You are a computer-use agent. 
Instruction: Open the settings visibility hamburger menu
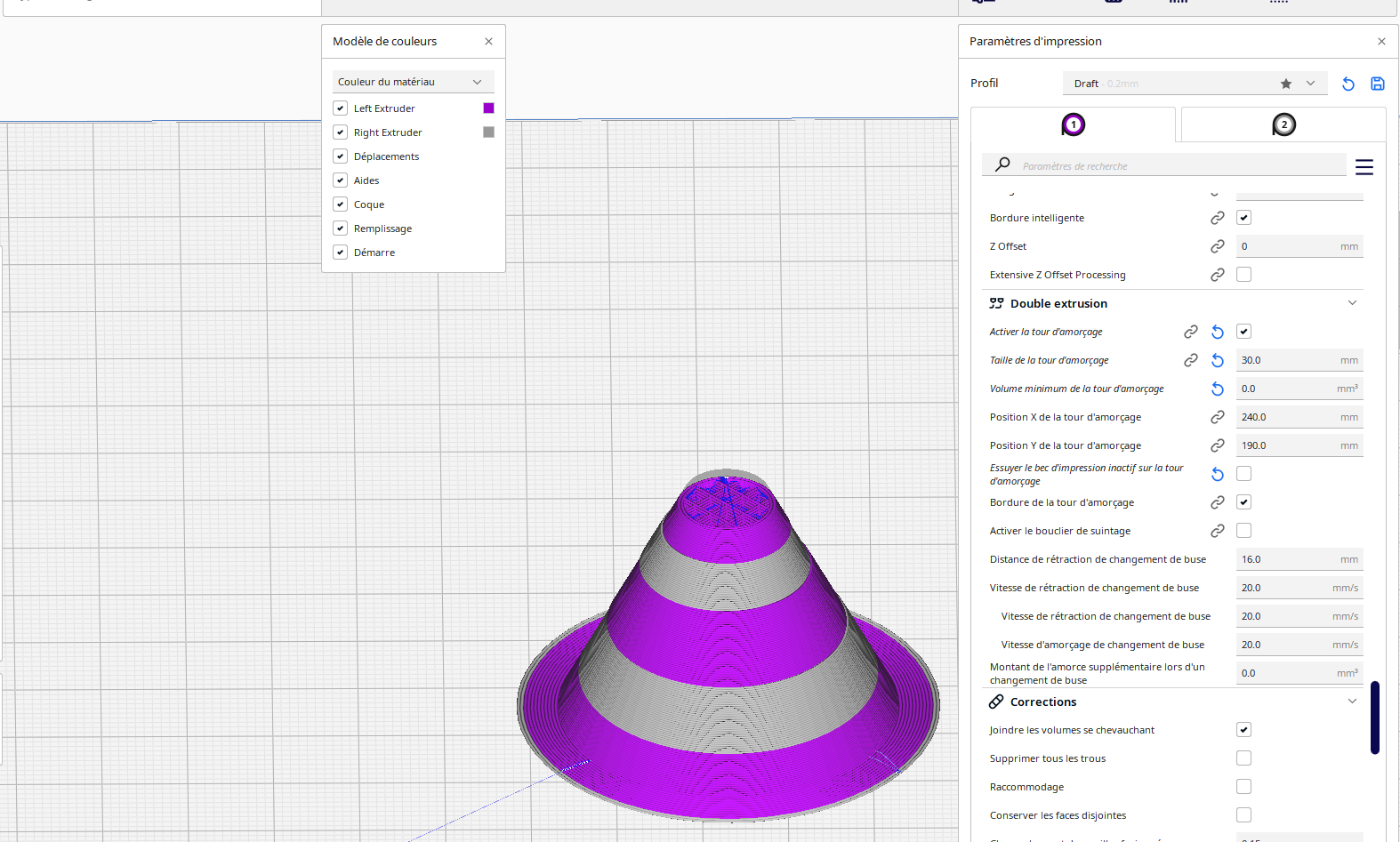[x=1364, y=167]
